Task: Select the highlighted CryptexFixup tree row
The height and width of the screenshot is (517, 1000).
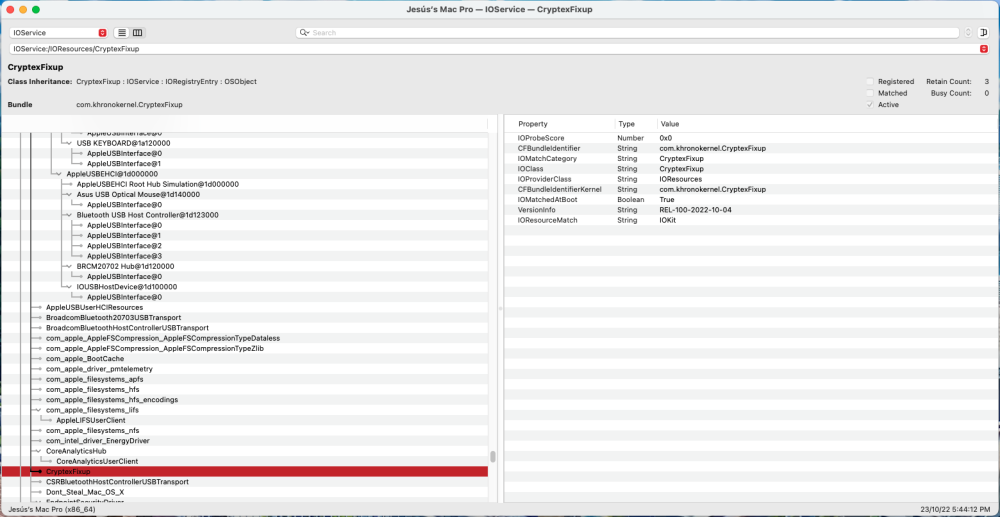Action: (244, 471)
